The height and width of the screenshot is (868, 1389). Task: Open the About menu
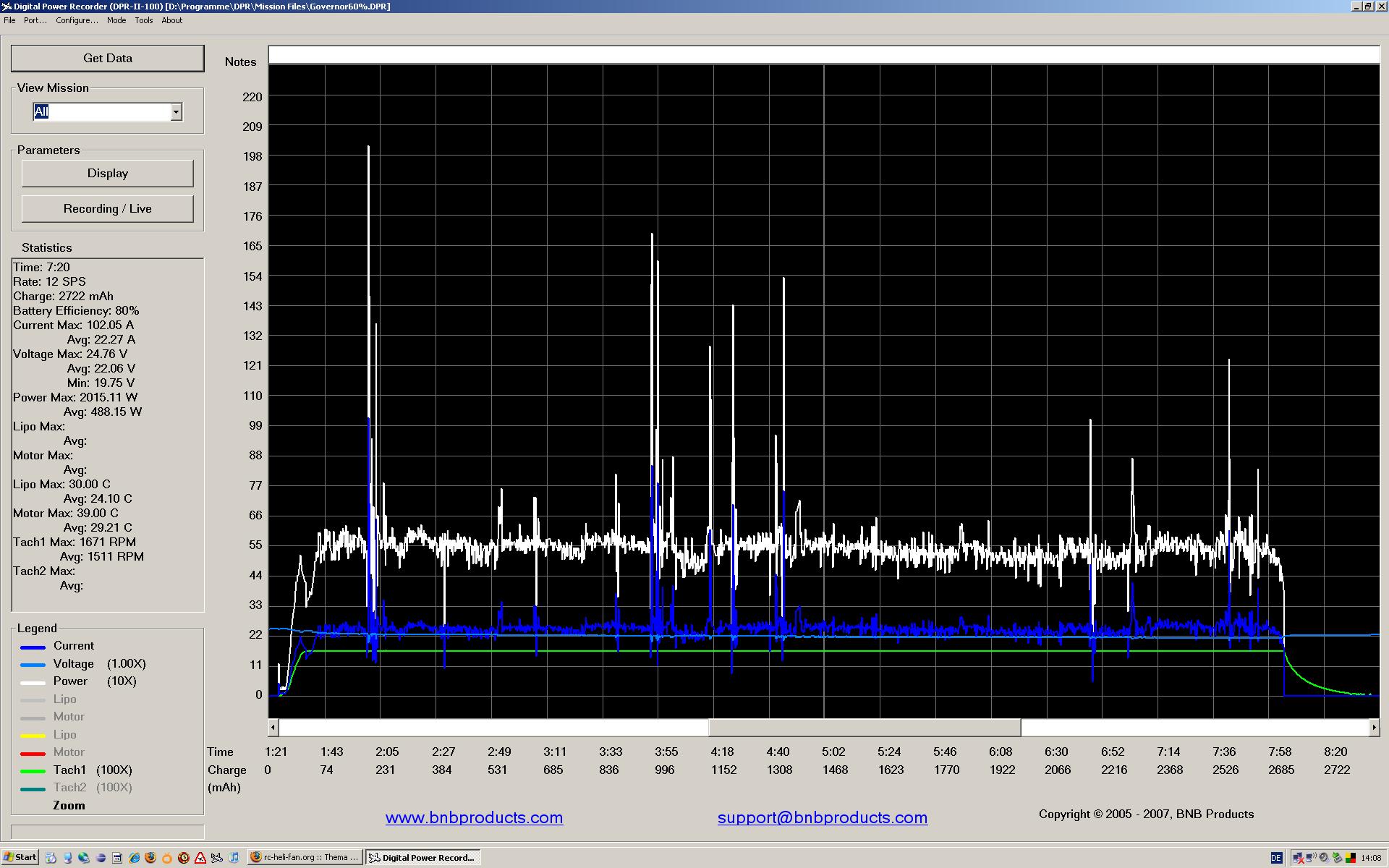(x=172, y=20)
